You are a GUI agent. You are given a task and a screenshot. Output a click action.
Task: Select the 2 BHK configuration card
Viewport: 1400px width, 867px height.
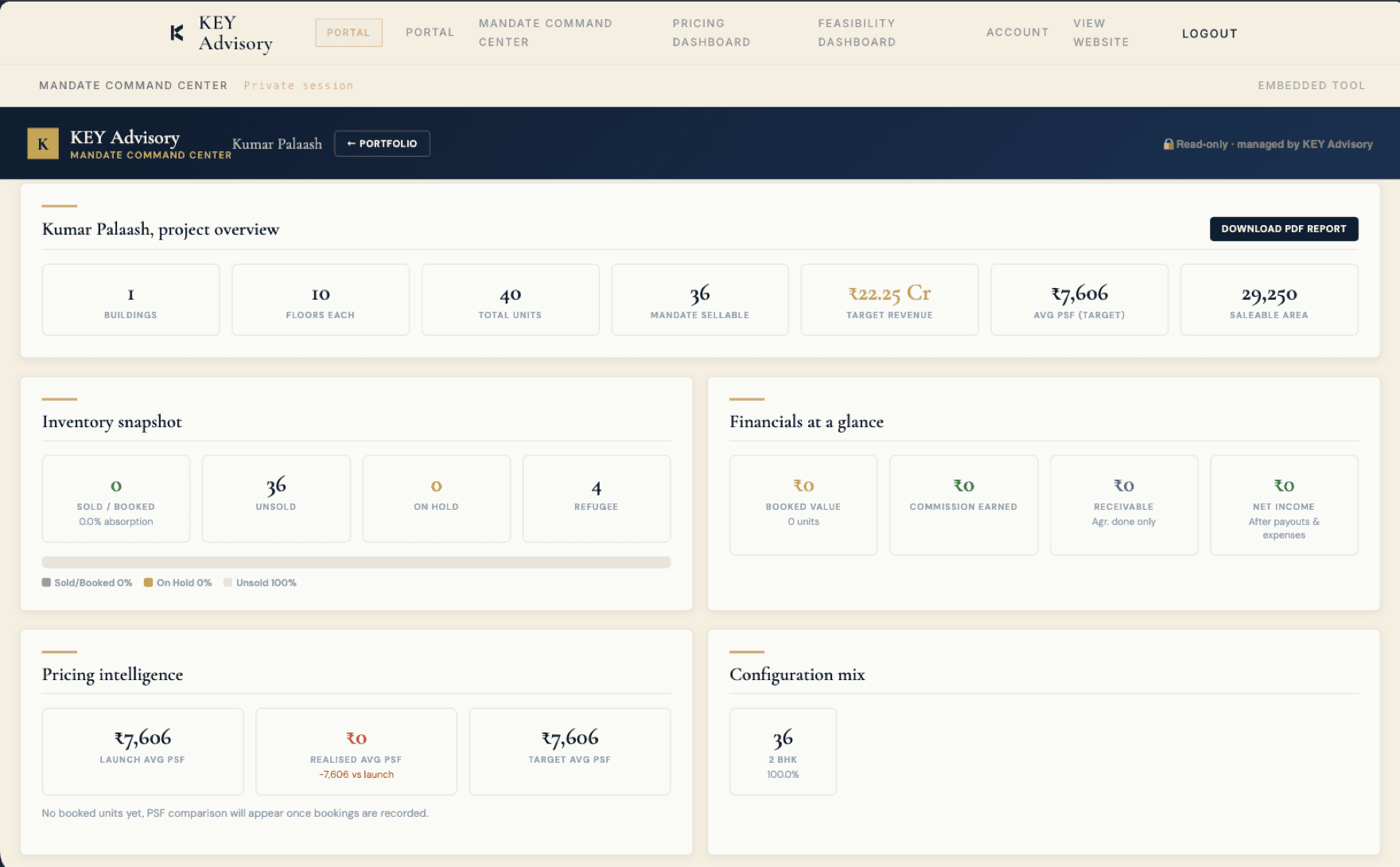tap(783, 752)
